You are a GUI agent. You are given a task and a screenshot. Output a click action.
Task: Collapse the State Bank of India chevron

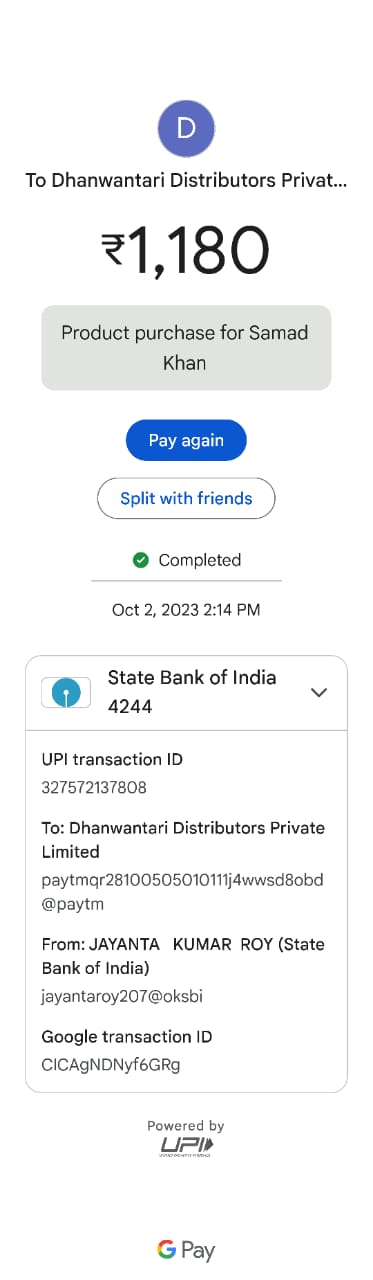[x=319, y=692]
